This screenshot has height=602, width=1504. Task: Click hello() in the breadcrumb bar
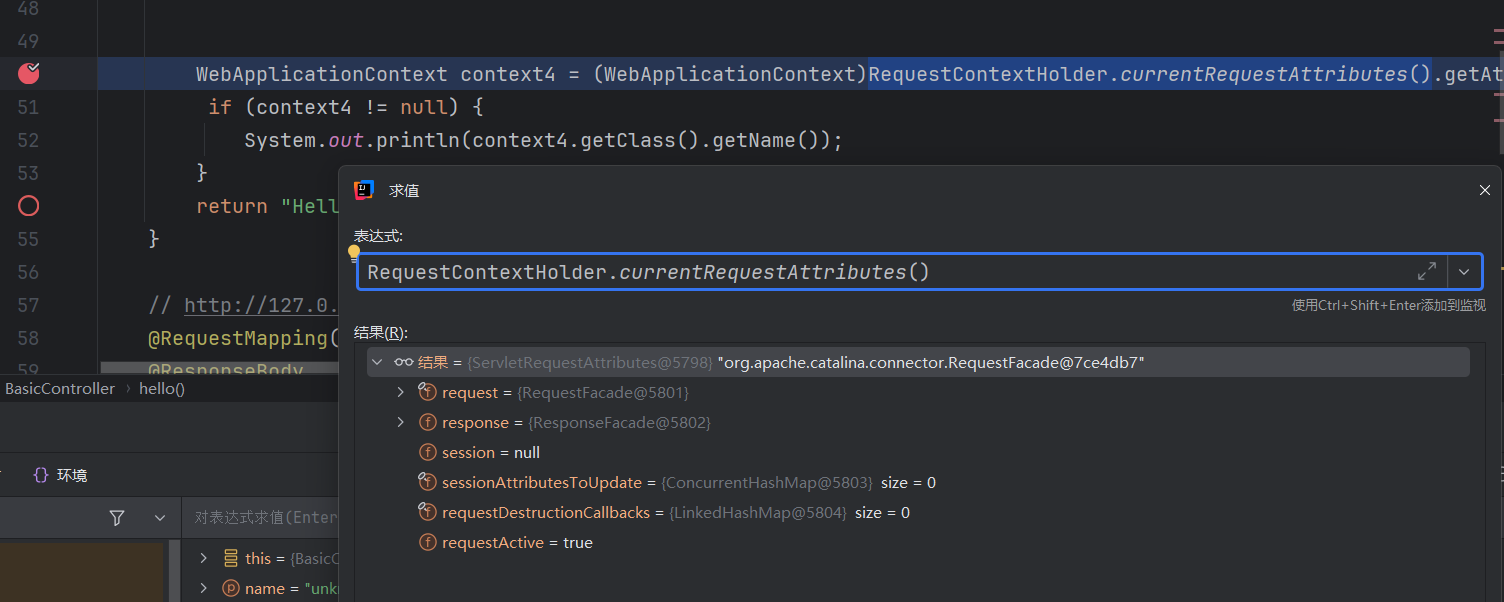click(x=162, y=389)
